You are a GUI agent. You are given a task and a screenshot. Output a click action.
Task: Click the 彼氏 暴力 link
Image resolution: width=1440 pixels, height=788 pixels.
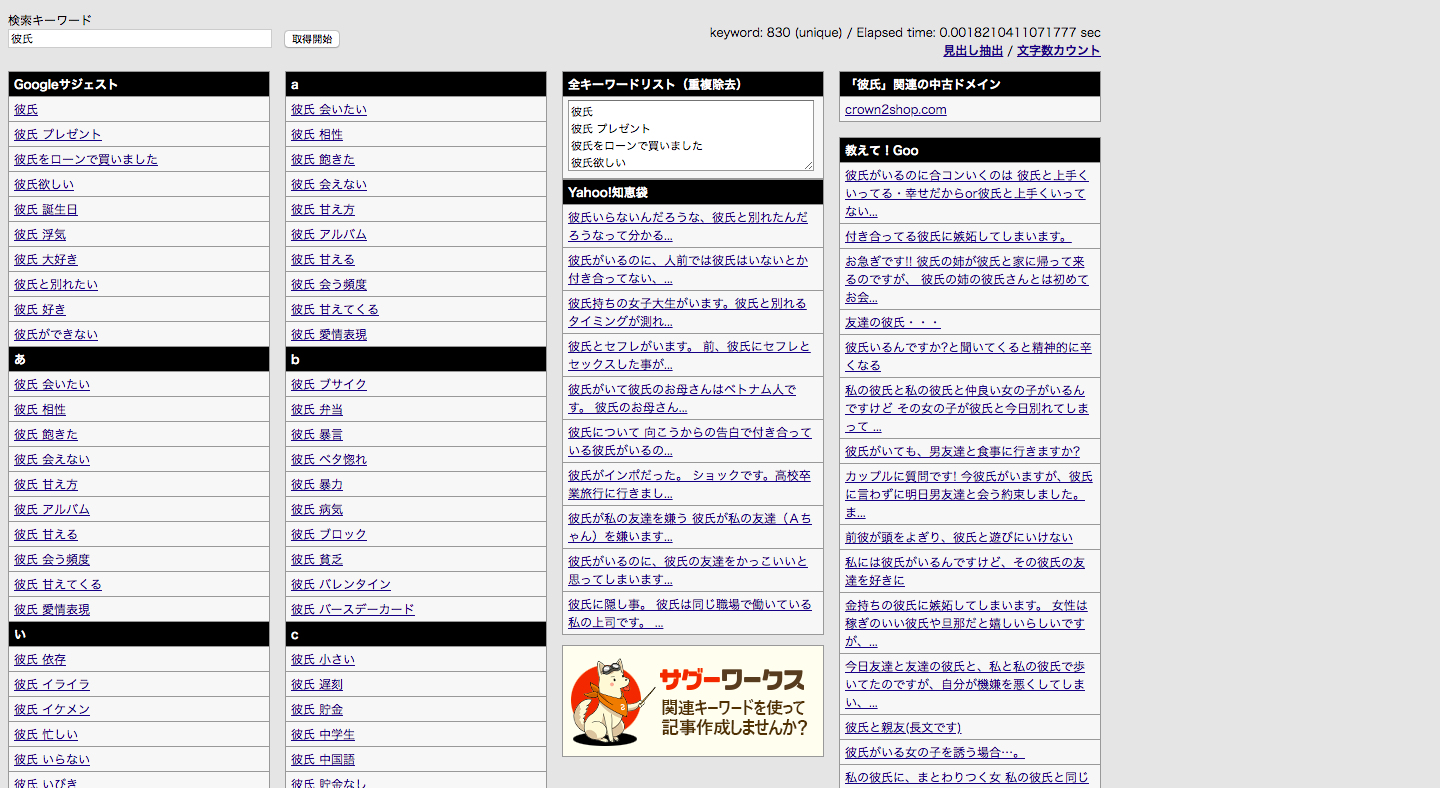click(x=317, y=484)
